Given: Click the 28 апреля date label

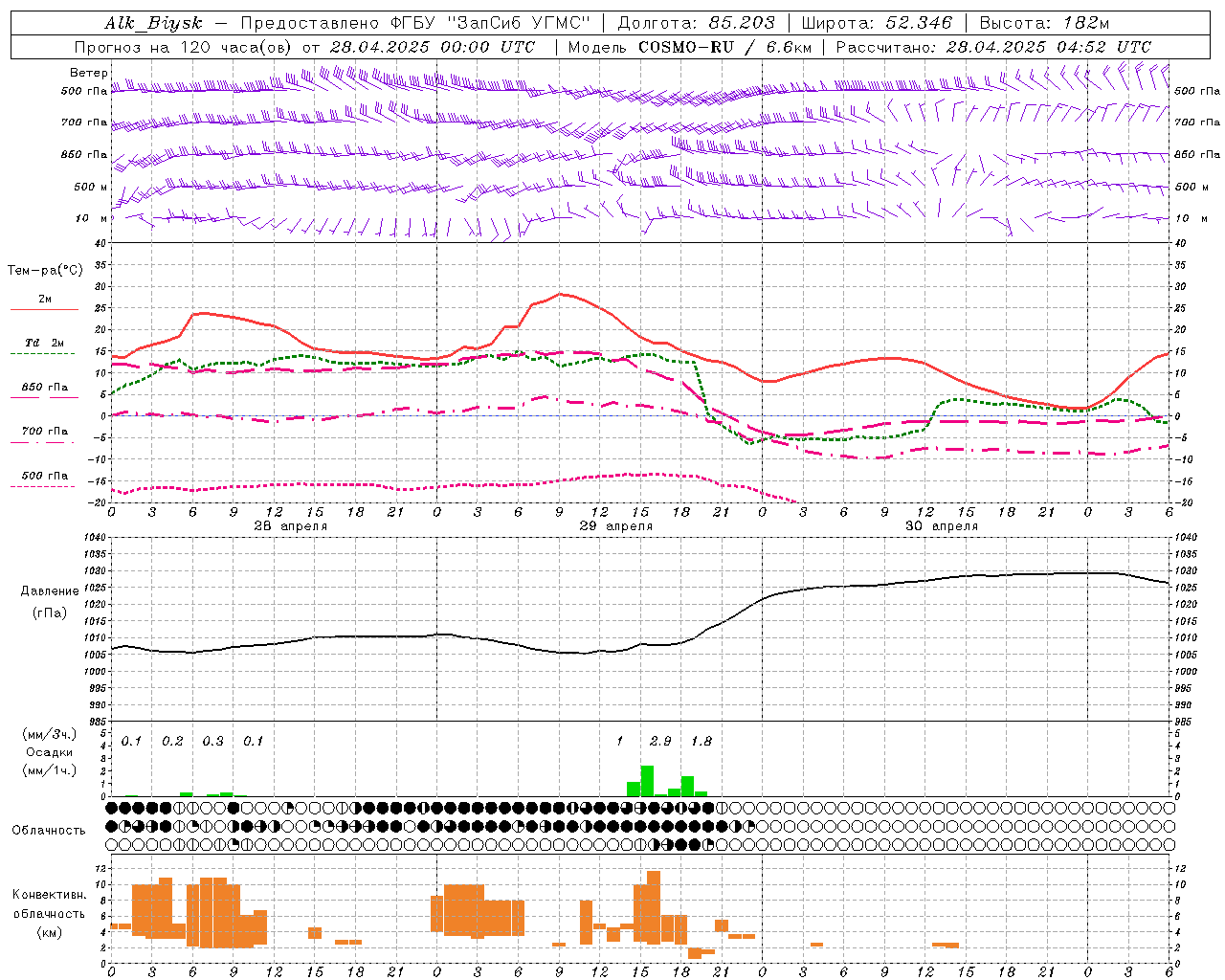Looking at the screenshot, I should pos(290,526).
